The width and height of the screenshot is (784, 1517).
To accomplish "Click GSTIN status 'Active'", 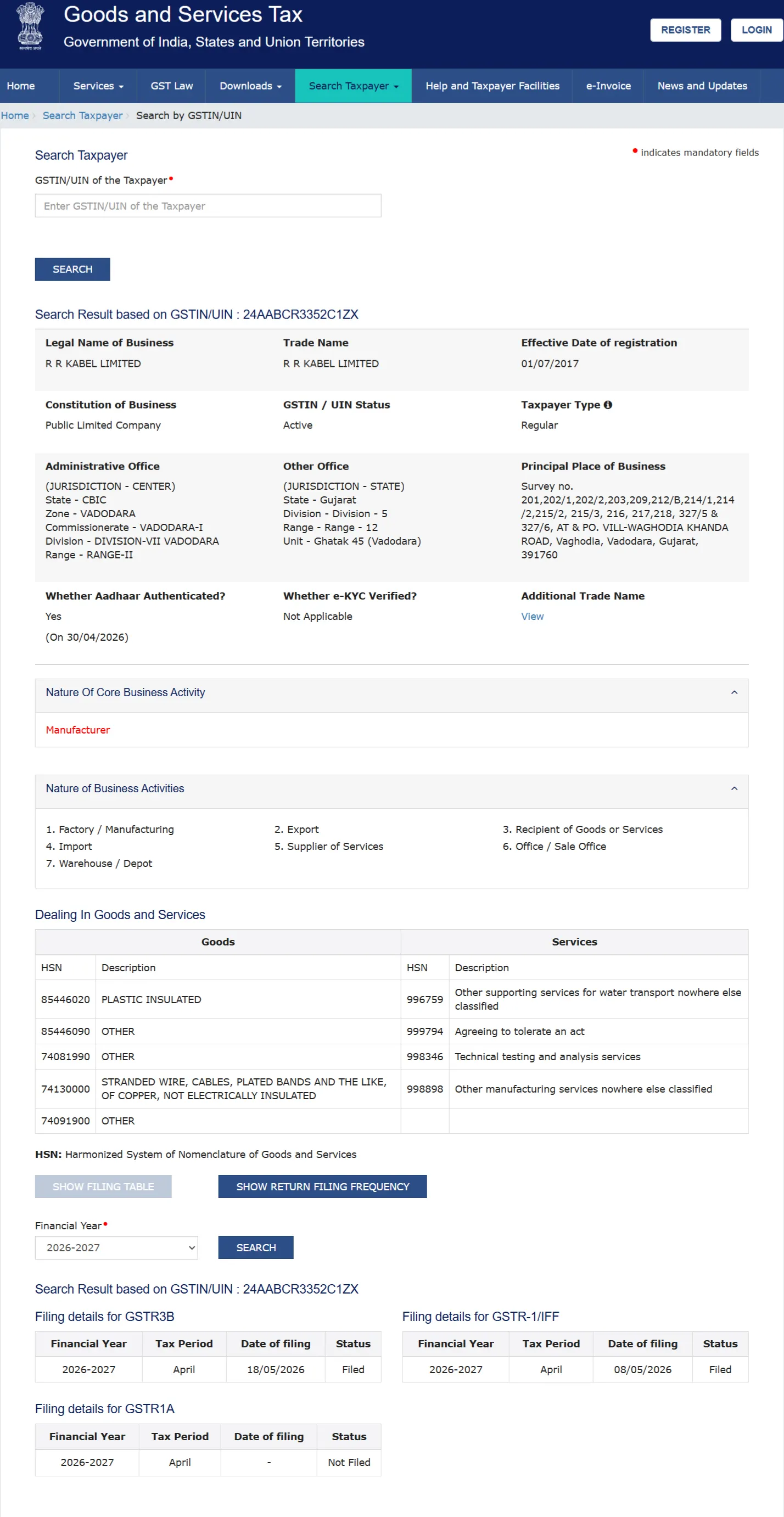I will tap(298, 425).
